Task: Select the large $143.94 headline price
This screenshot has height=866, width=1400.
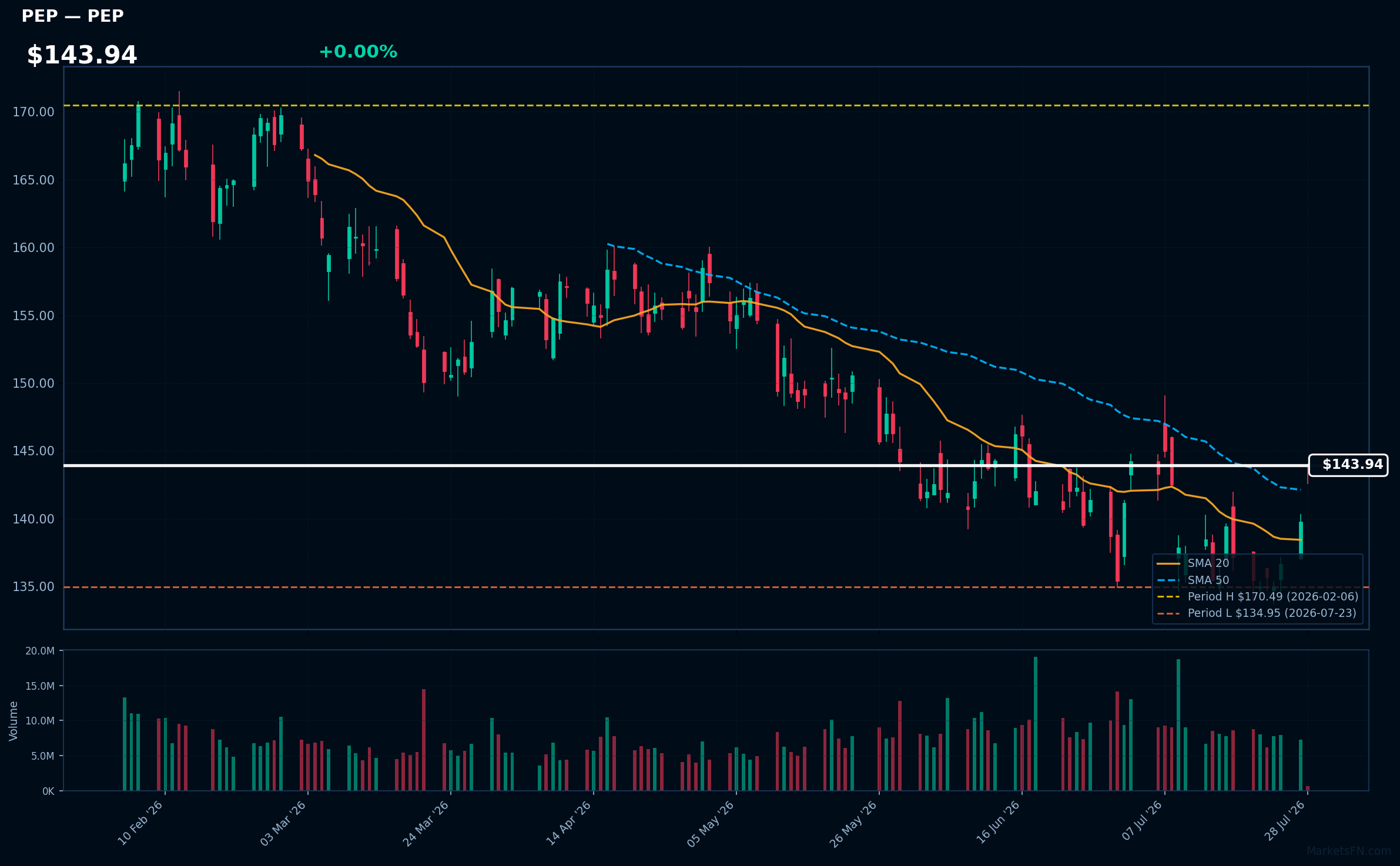Action: [82, 55]
